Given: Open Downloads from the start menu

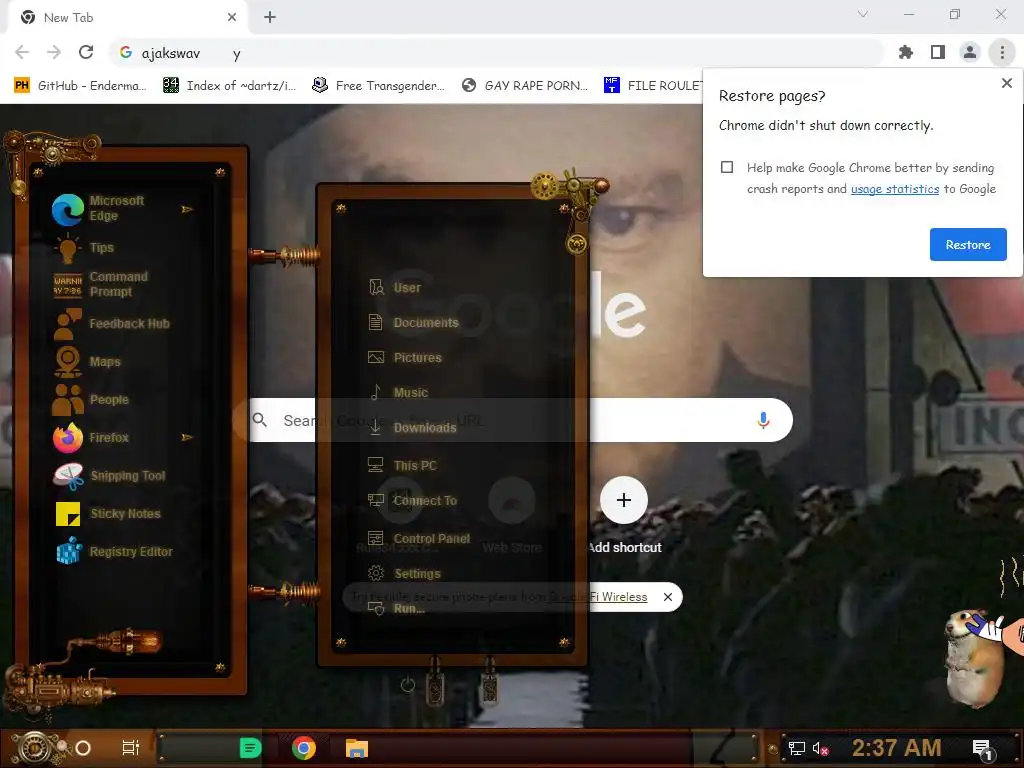Looking at the screenshot, I should [412, 428].
